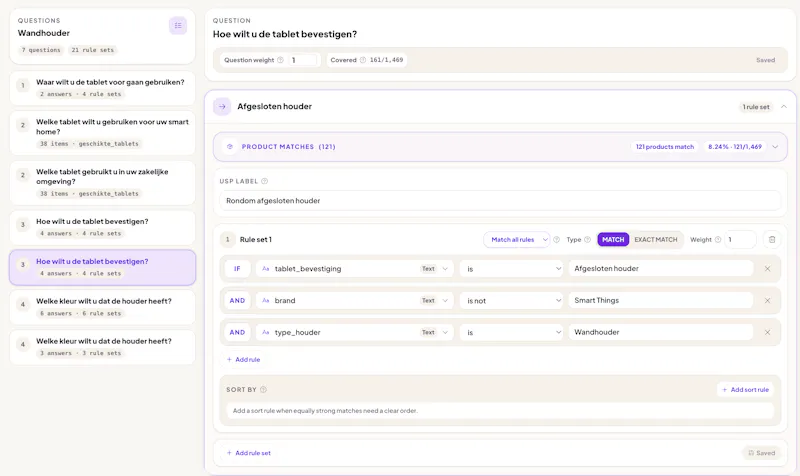Click the help icon next to Weight

[x=718, y=240]
